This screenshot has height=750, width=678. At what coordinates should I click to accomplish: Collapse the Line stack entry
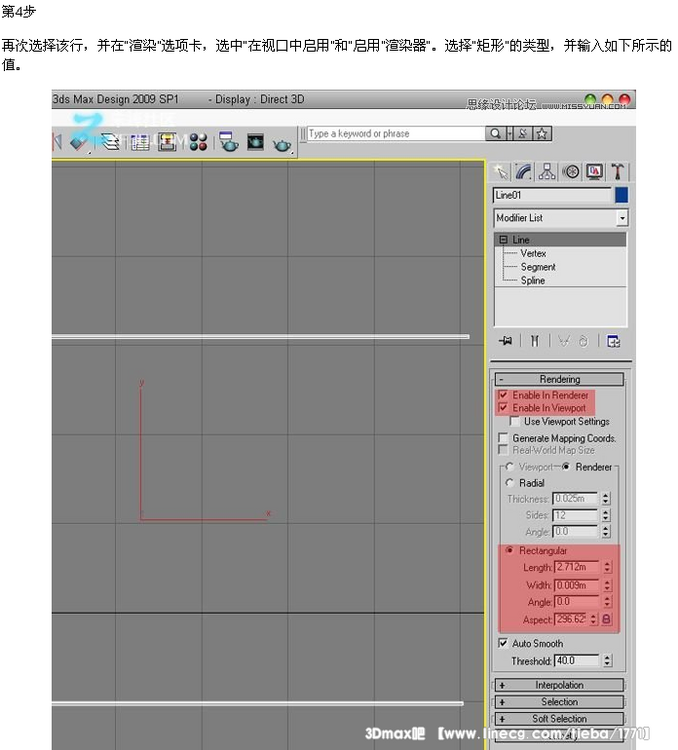503,240
